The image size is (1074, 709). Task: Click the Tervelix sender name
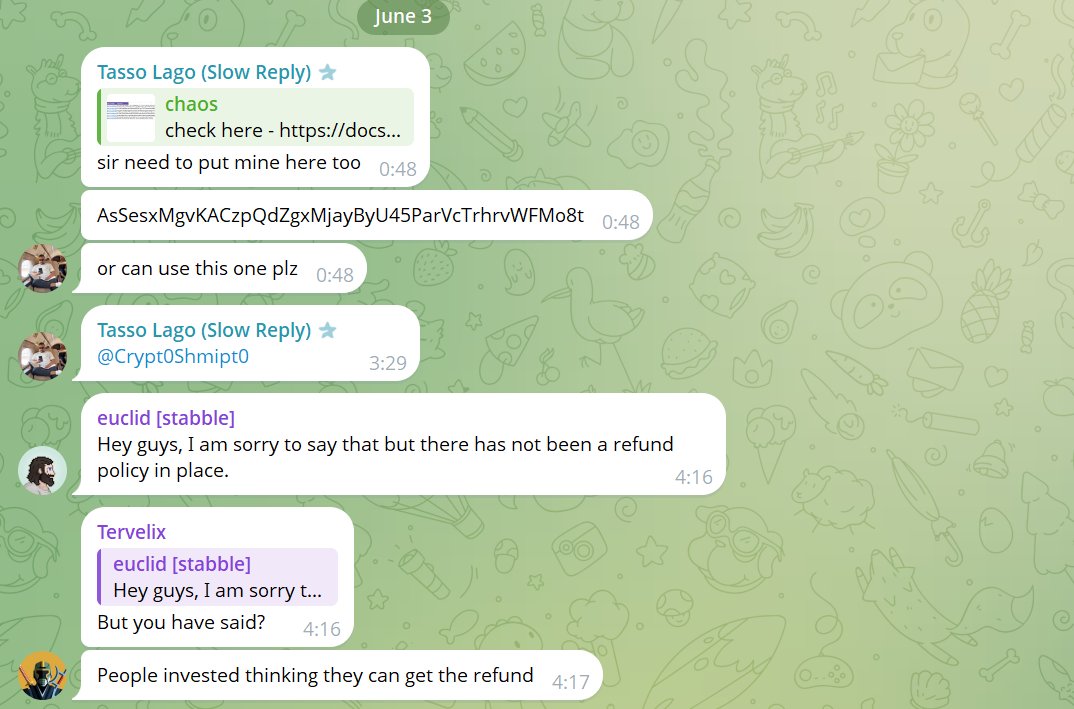click(x=132, y=532)
